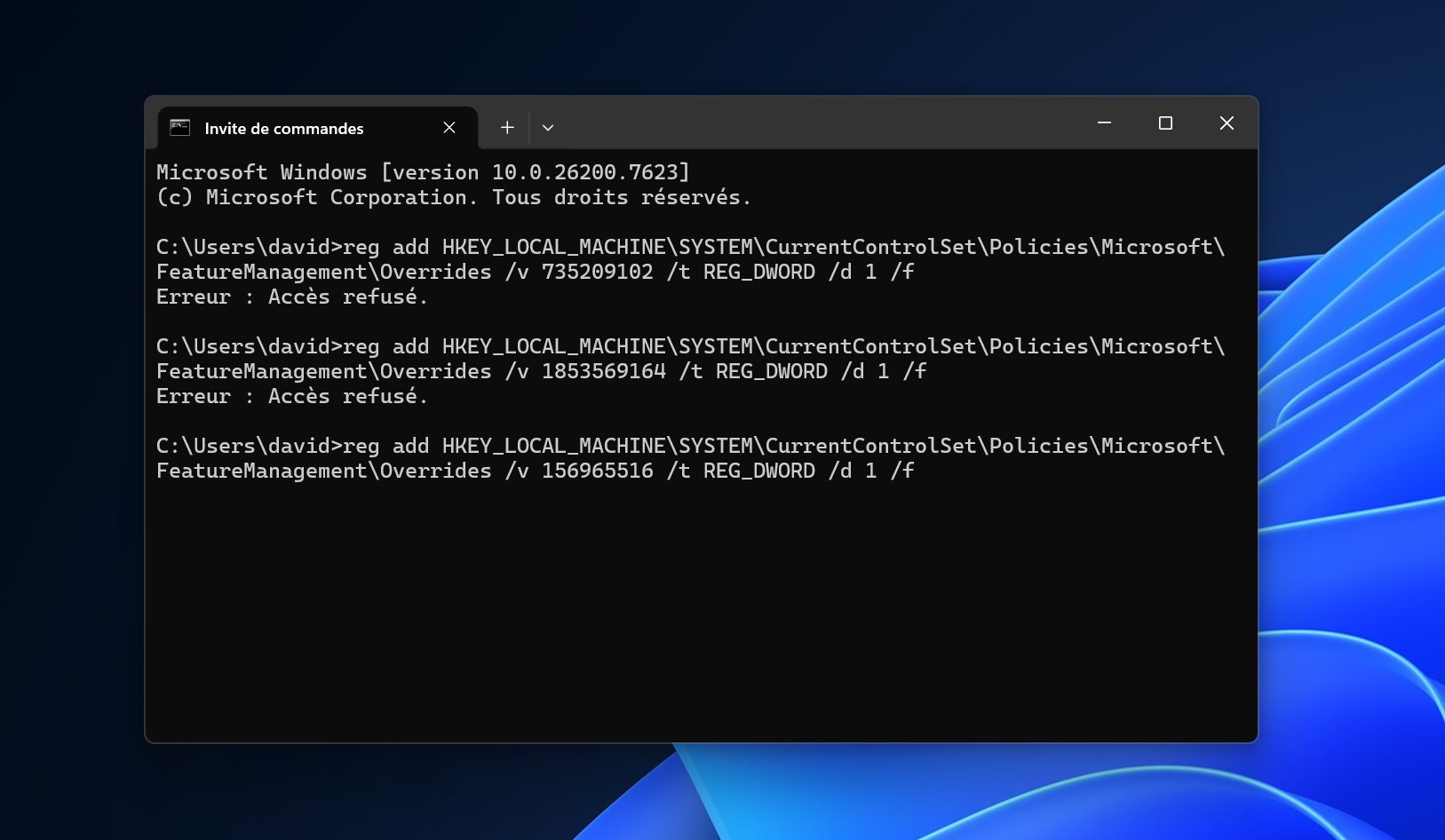Open a new terminal tab
This screenshot has width=1445, height=840.
[507, 128]
